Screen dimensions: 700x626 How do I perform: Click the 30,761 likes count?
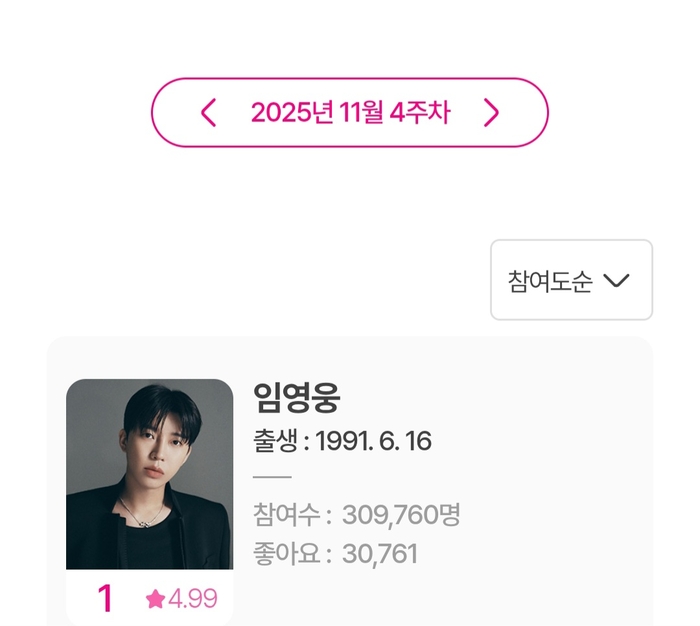coord(380,553)
